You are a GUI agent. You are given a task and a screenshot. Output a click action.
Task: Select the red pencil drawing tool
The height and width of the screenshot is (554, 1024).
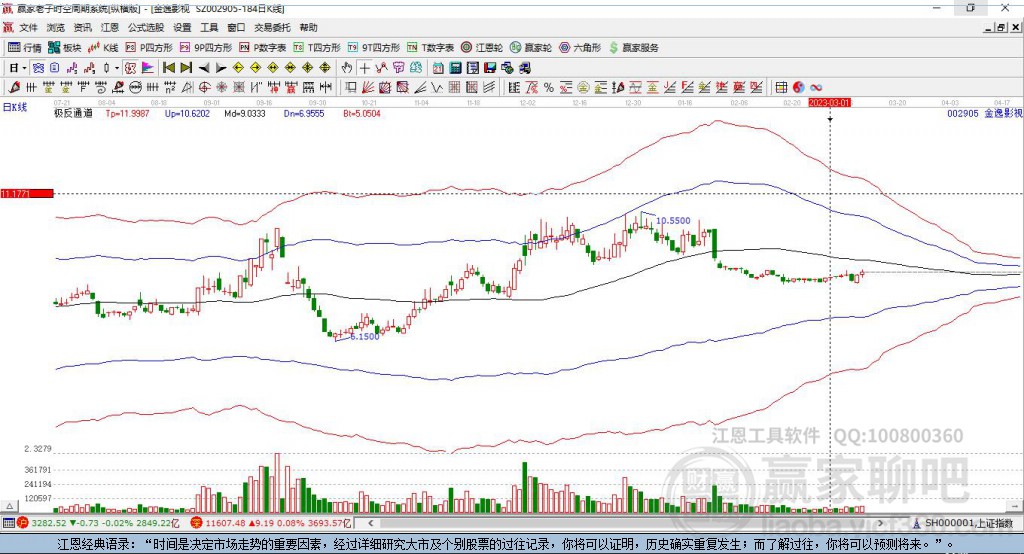(x=14, y=87)
